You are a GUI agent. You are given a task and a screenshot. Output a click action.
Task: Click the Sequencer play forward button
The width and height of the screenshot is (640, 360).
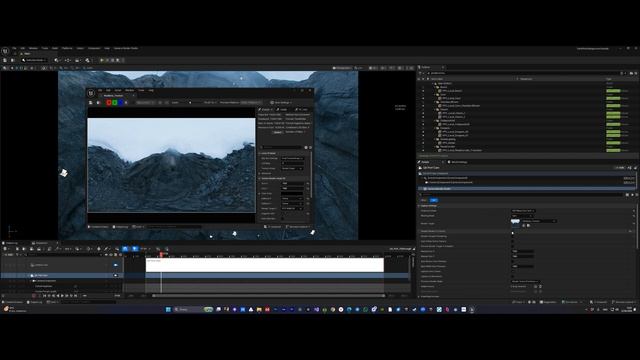pos(62,296)
